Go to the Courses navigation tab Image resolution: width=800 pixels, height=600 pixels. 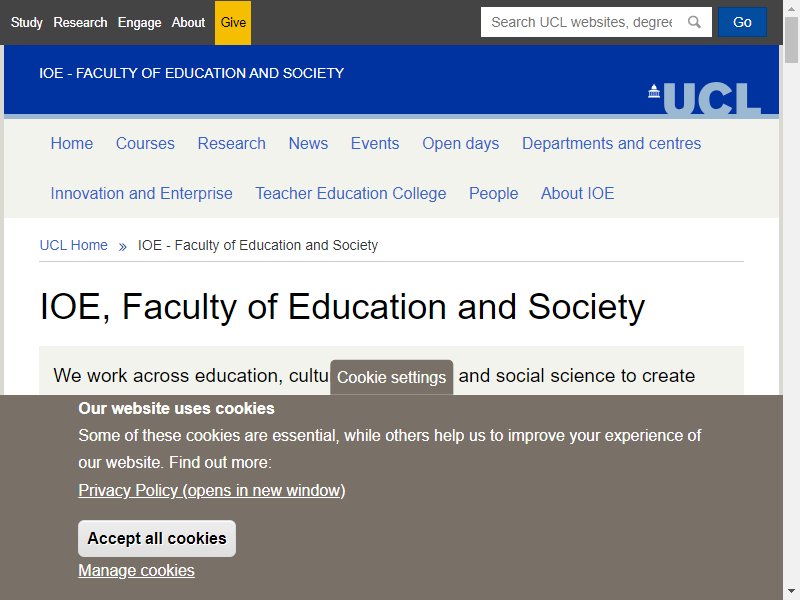click(145, 143)
